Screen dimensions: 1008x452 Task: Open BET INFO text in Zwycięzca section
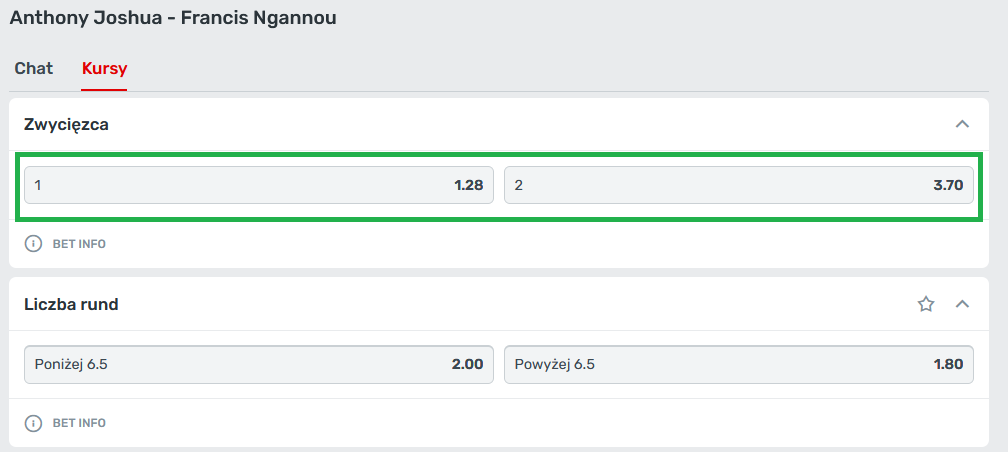pos(79,244)
